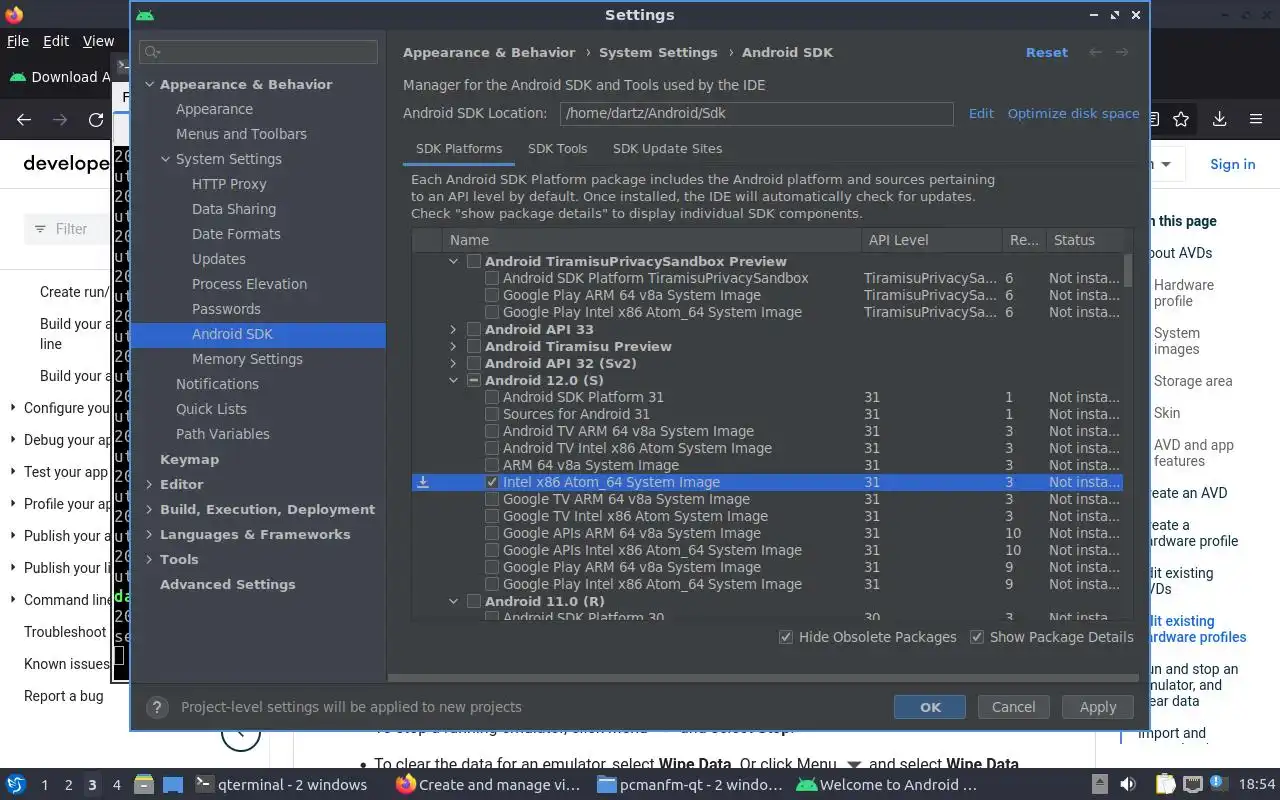Collapse the Android 12.0 (S) group
1280x800 pixels.
[x=453, y=380]
